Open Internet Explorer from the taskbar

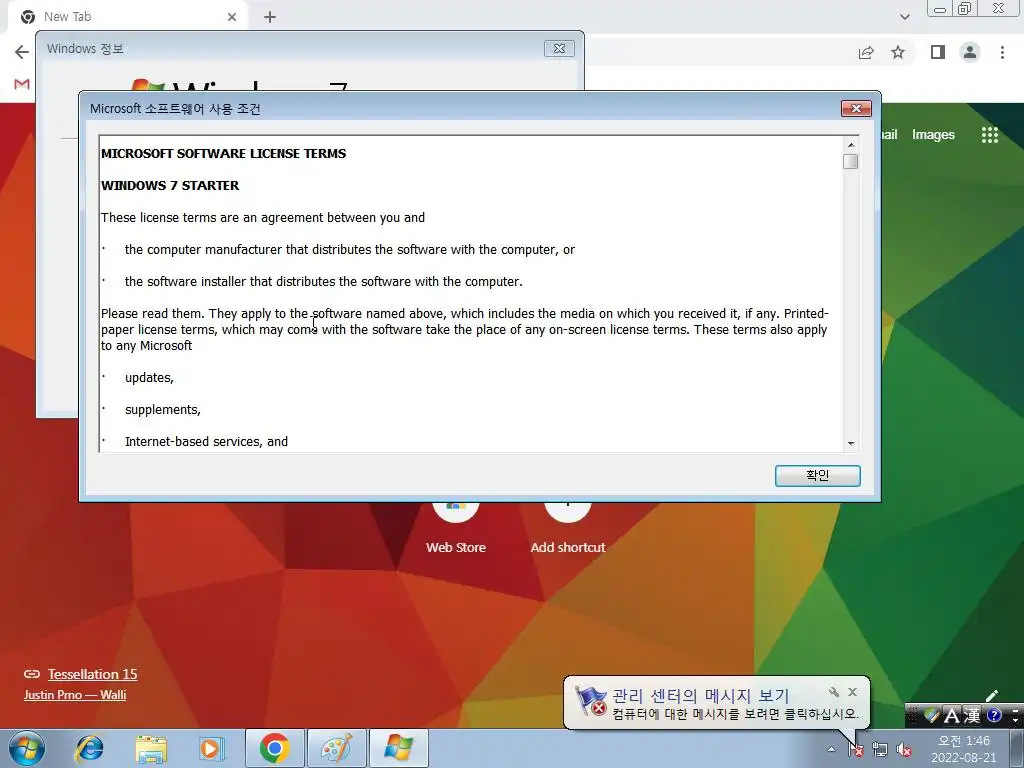point(89,748)
